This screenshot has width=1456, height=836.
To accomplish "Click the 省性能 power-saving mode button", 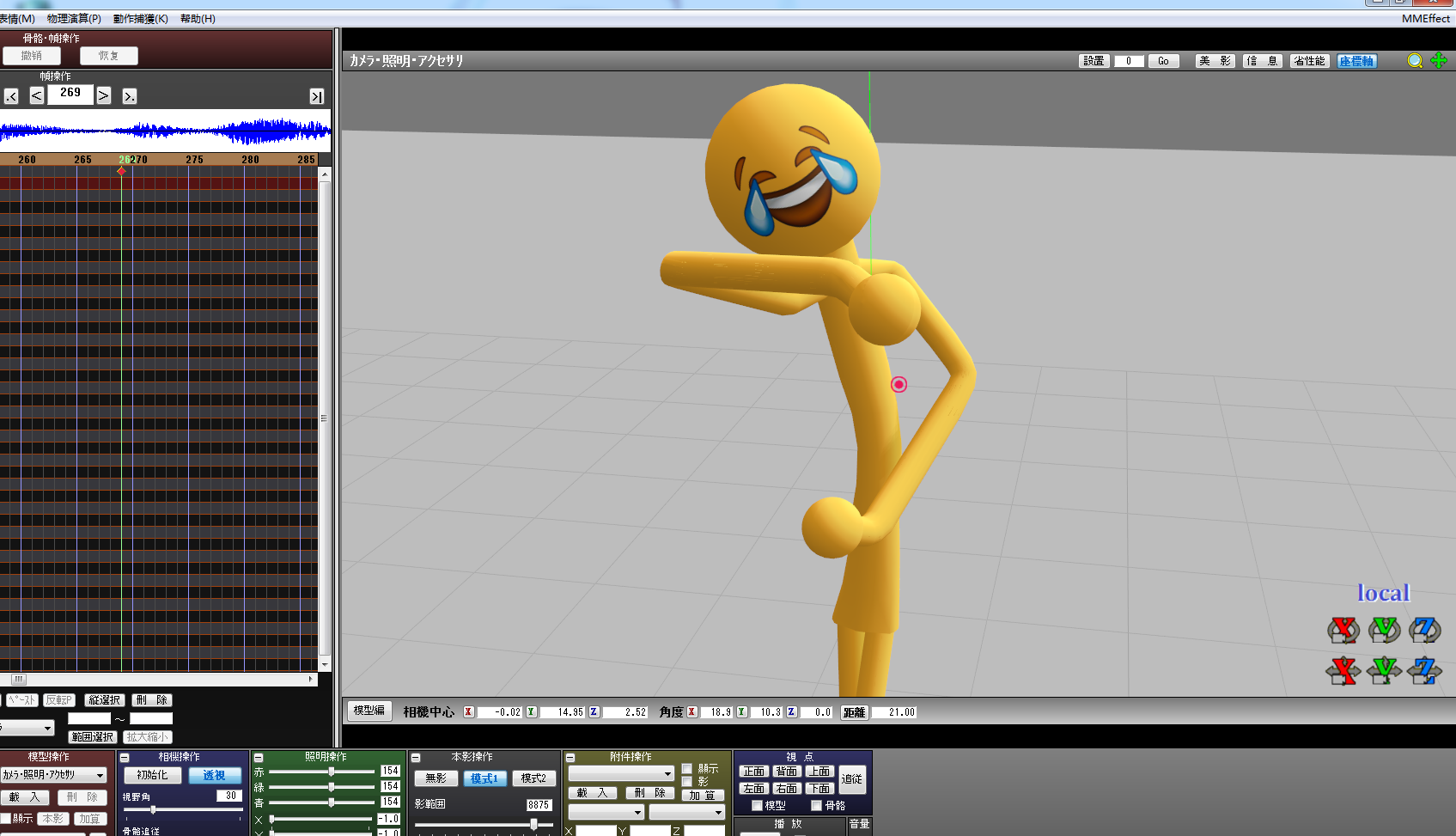I will click(1309, 61).
